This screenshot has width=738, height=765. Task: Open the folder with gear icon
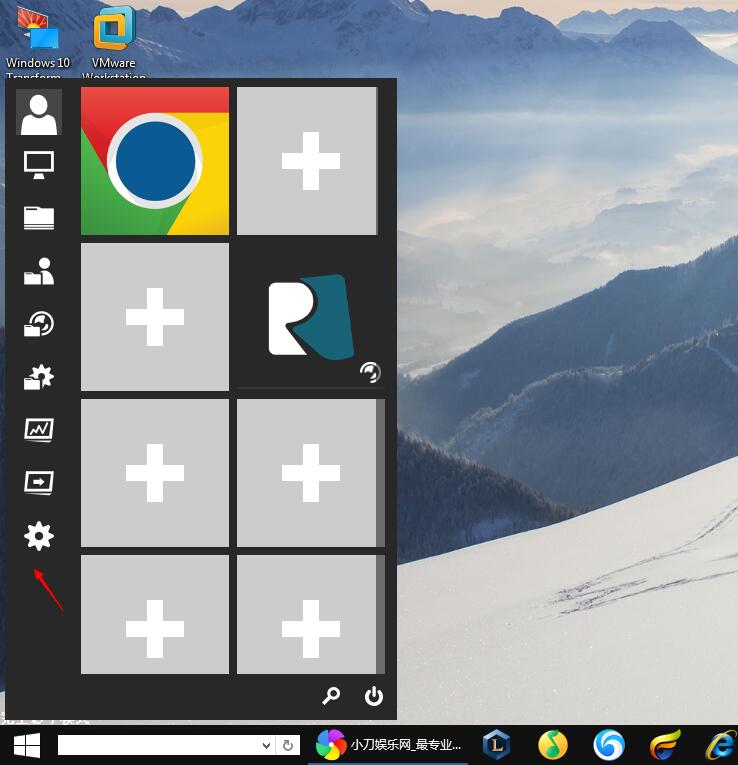pyautogui.click(x=39, y=377)
